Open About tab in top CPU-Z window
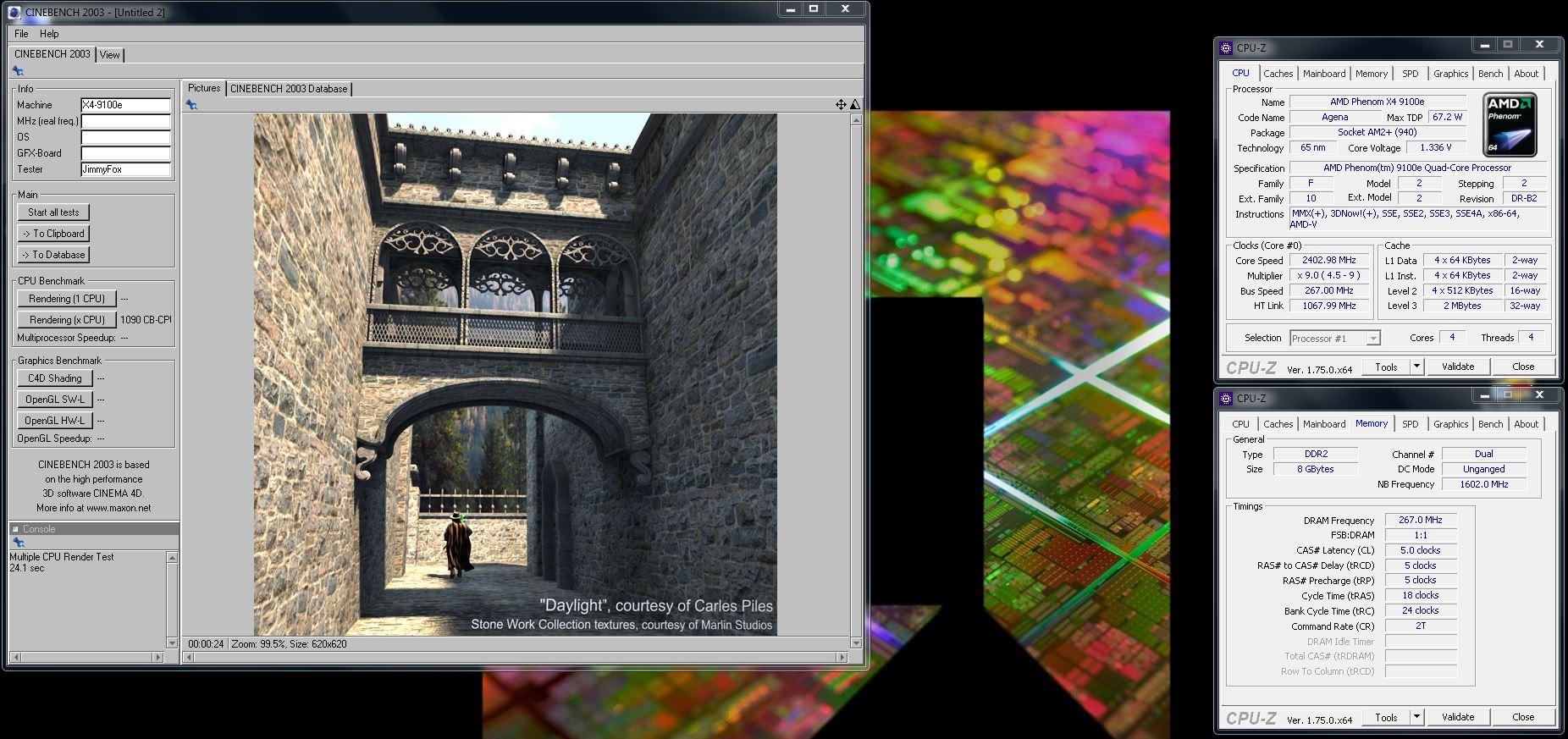The width and height of the screenshot is (1568, 739). tap(1527, 74)
